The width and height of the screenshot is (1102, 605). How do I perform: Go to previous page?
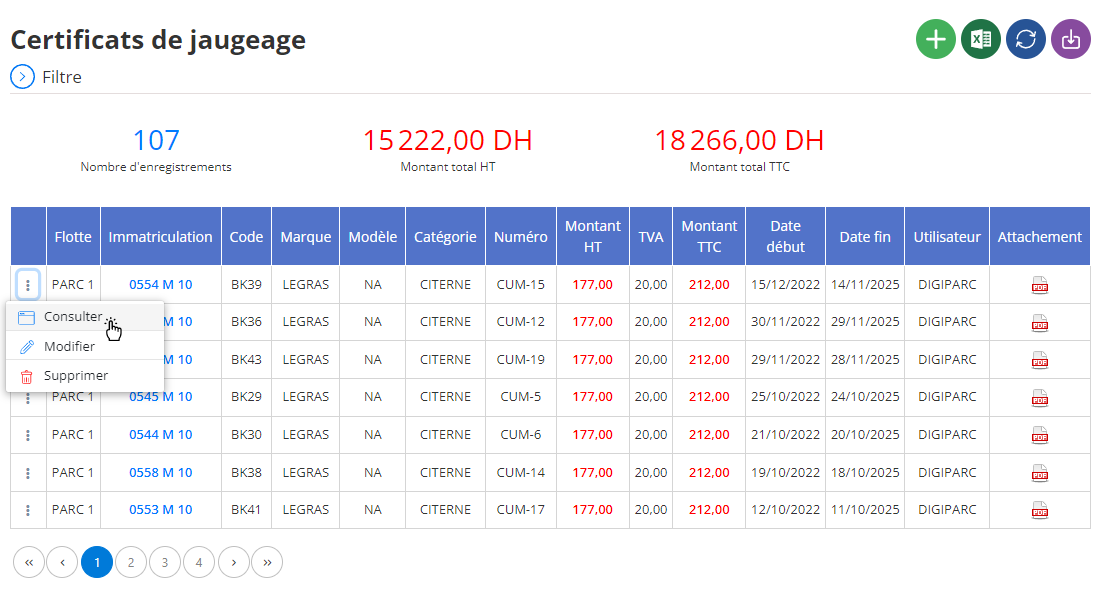pyautogui.click(x=63, y=562)
